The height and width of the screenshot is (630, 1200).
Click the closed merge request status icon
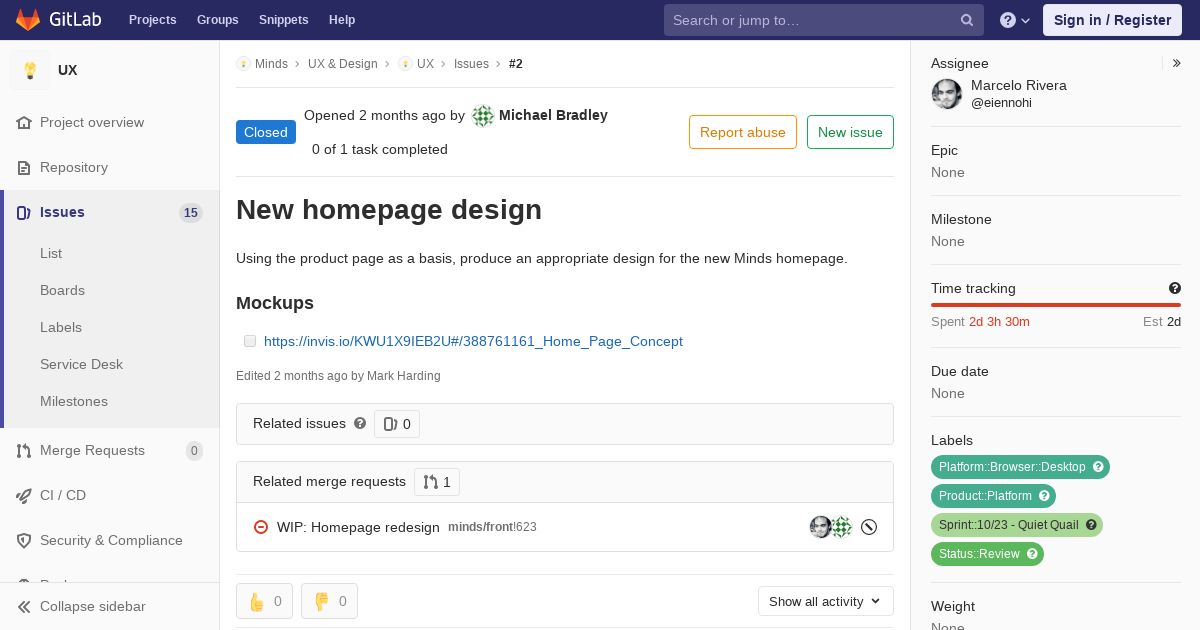tap(261, 527)
